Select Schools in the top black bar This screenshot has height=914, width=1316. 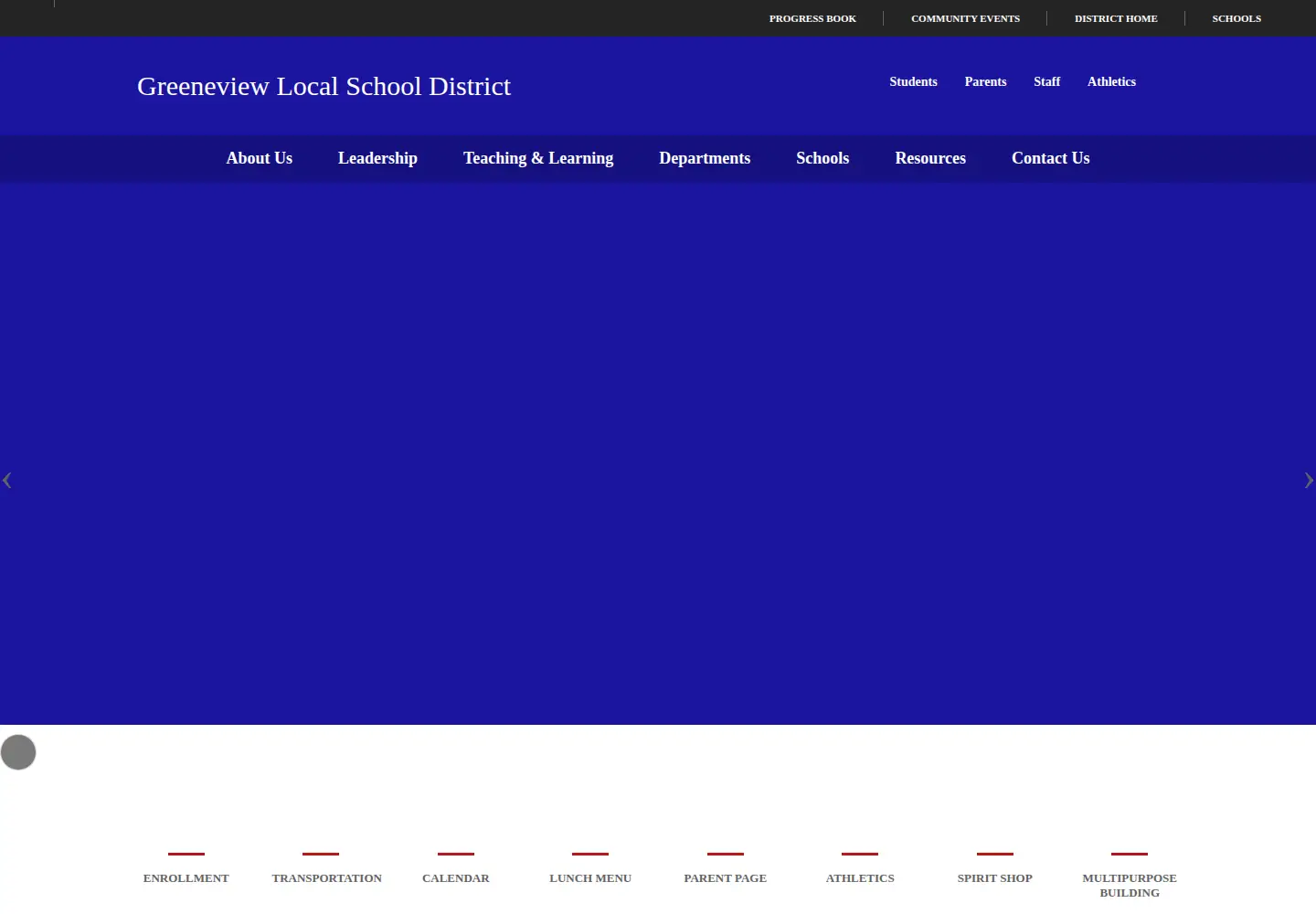click(1236, 18)
